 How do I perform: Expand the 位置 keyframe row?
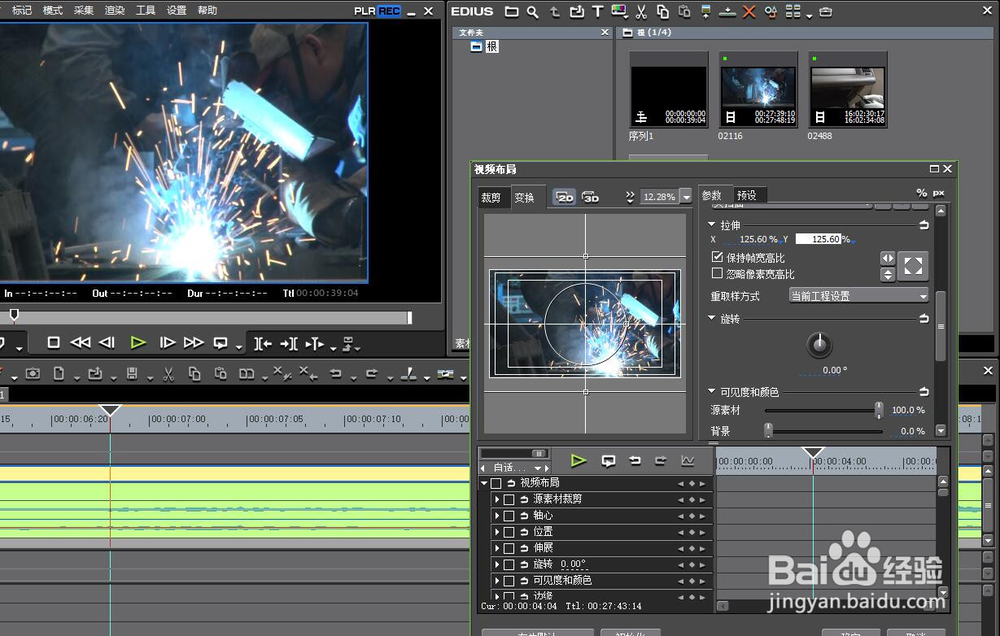point(497,532)
